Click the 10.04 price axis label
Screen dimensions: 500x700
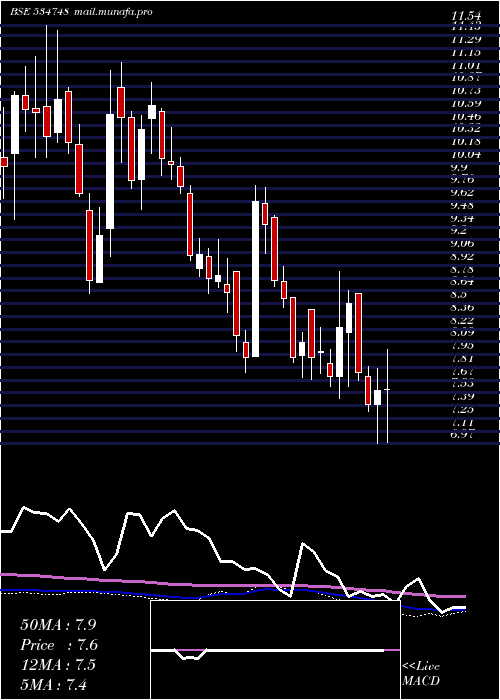tap(466, 155)
